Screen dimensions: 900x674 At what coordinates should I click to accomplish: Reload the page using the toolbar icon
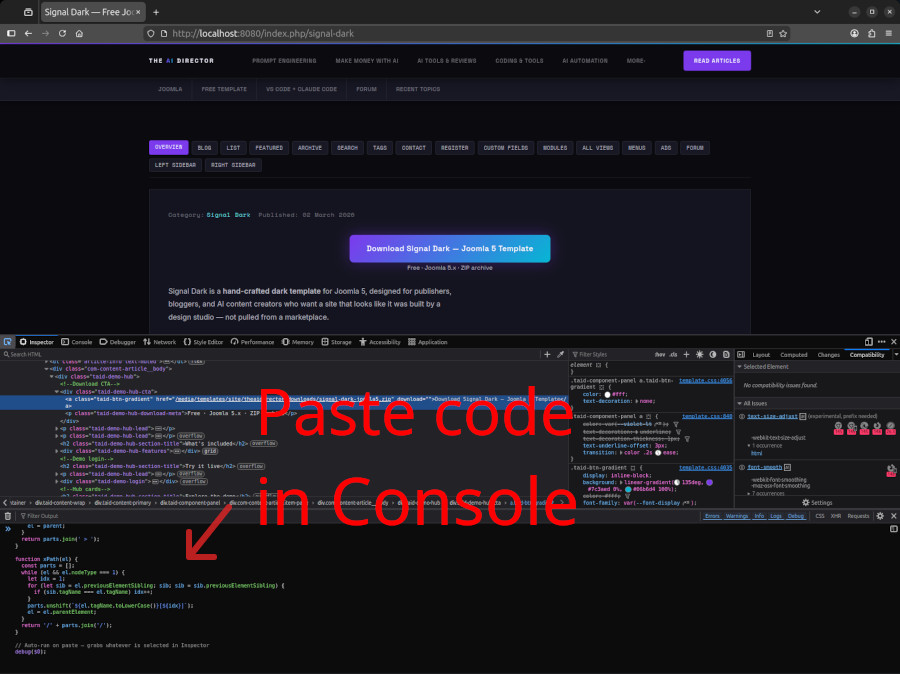[62, 33]
